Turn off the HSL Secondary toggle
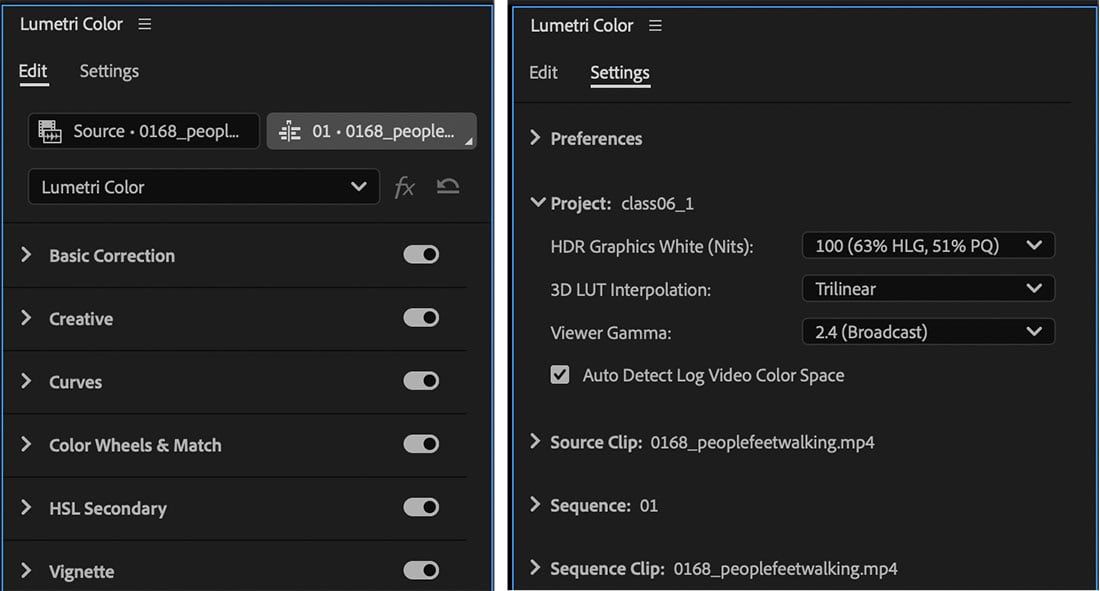Viewport: 1100px width, 591px height. (x=421, y=507)
